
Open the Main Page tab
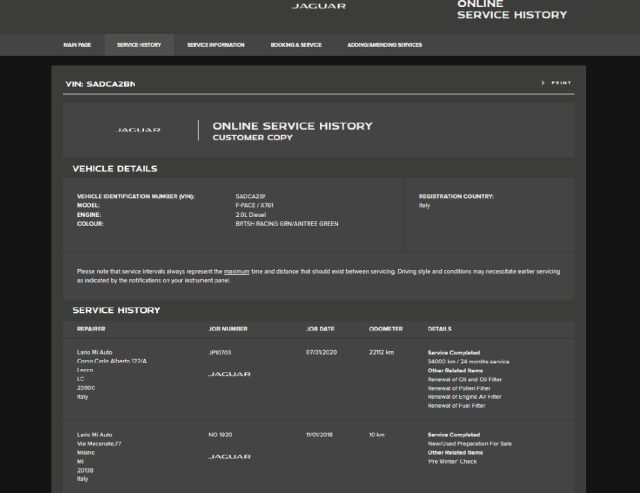77,45
